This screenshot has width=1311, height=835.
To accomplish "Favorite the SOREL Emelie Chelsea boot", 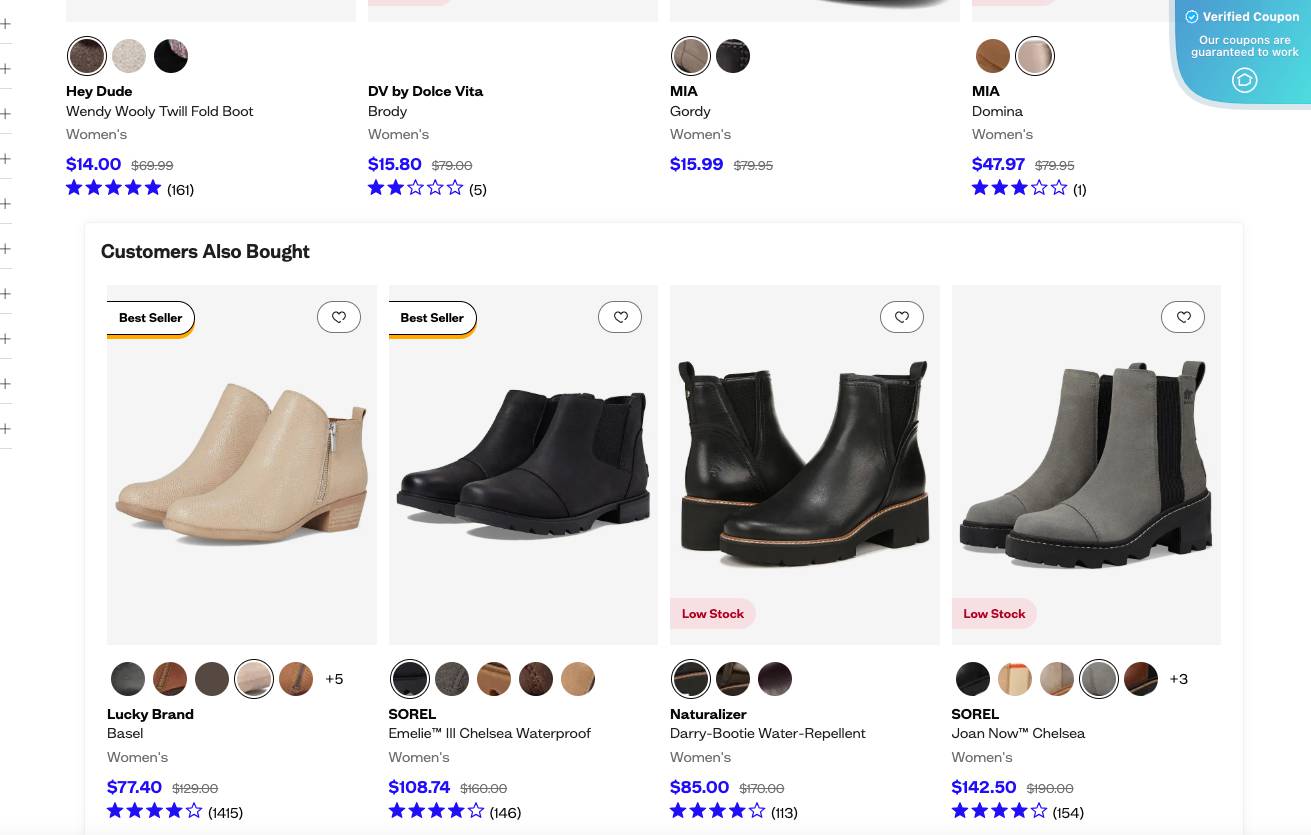I will (x=620, y=317).
